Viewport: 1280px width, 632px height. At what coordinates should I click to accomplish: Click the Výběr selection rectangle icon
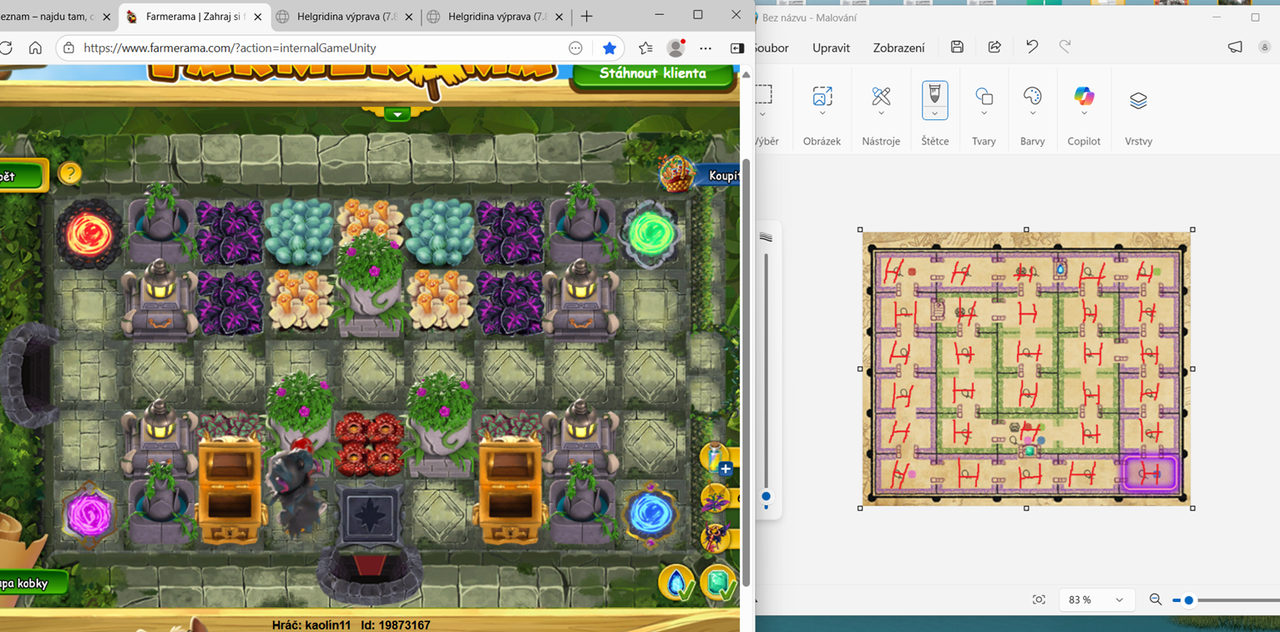point(764,95)
